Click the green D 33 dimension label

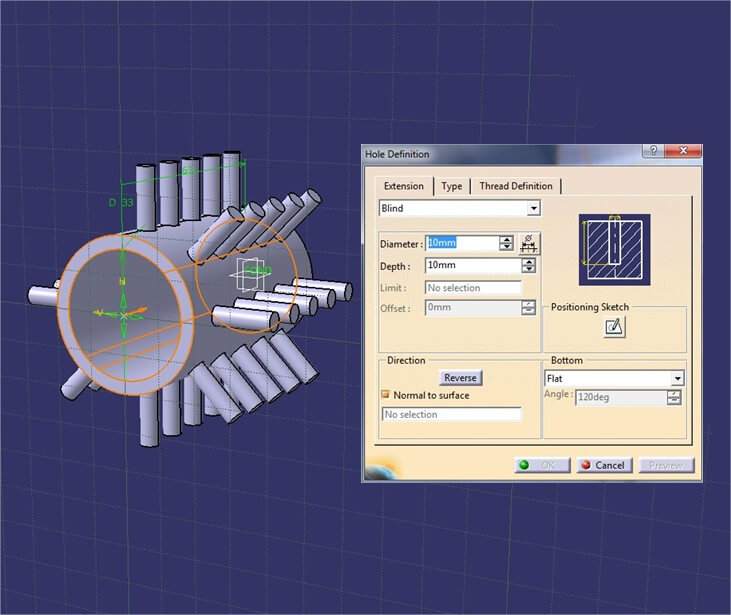[x=121, y=202]
